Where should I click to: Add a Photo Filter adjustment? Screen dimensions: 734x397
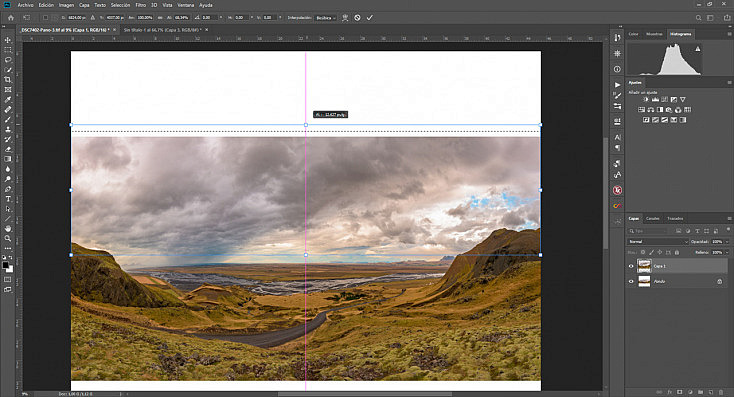[x=669, y=110]
